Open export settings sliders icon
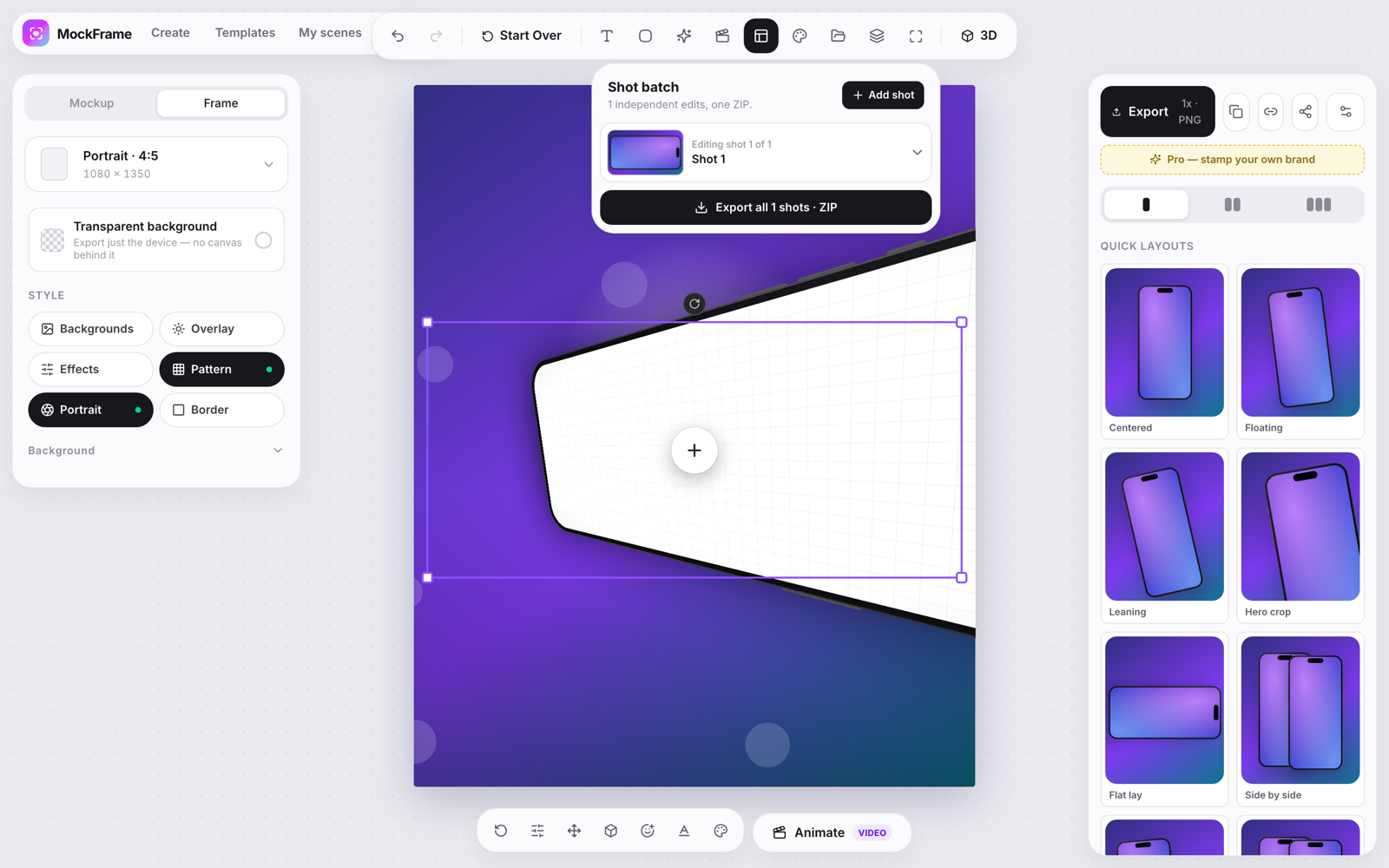The width and height of the screenshot is (1389, 868). (x=1346, y=111)
